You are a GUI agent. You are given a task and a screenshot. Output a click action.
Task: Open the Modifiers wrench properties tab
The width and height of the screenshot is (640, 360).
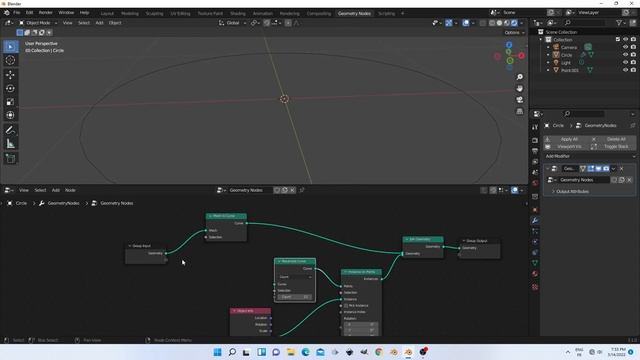pyautogui.click(x=535, y=221)
